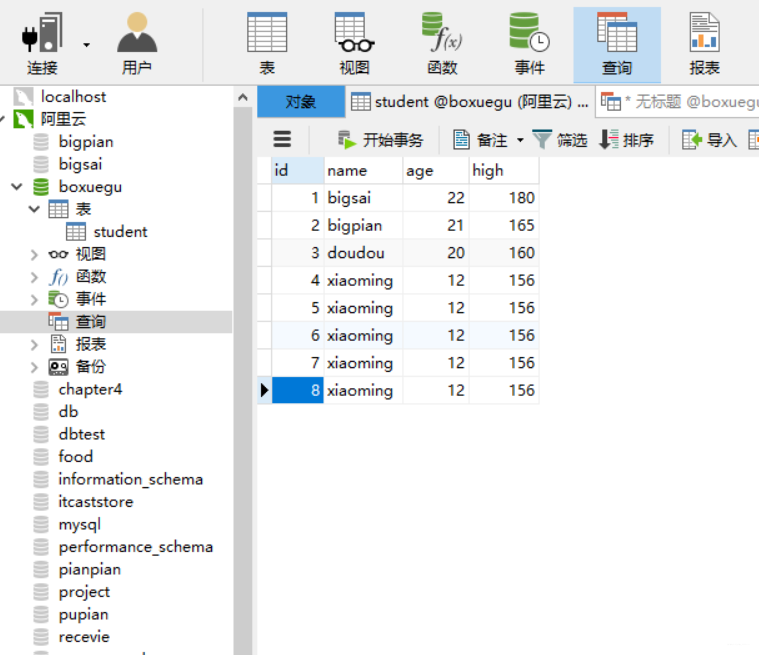Select the 视图 view toolbar icon
Image resolution: width=759 pixels, height=655 pixels.
(x=354, y=45)
